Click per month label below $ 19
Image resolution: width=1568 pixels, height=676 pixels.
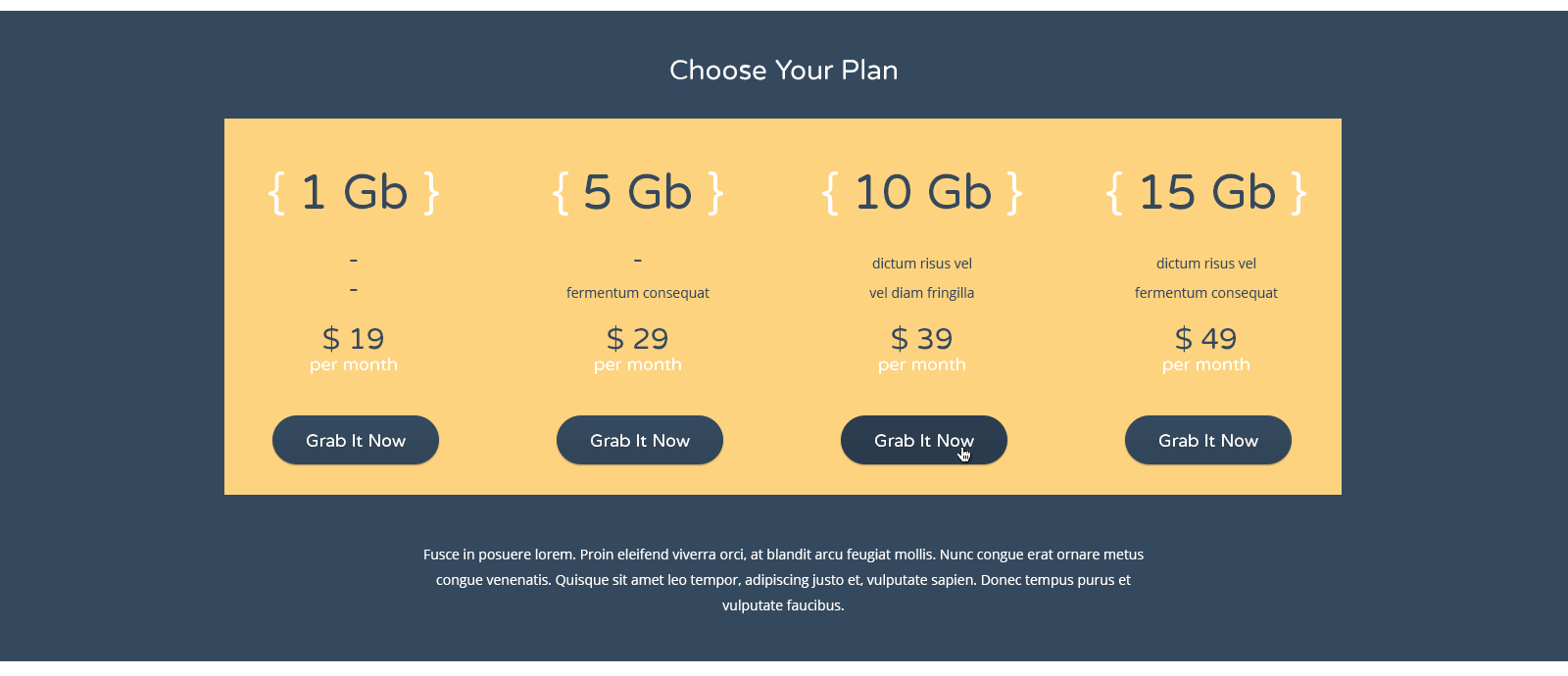354,364
